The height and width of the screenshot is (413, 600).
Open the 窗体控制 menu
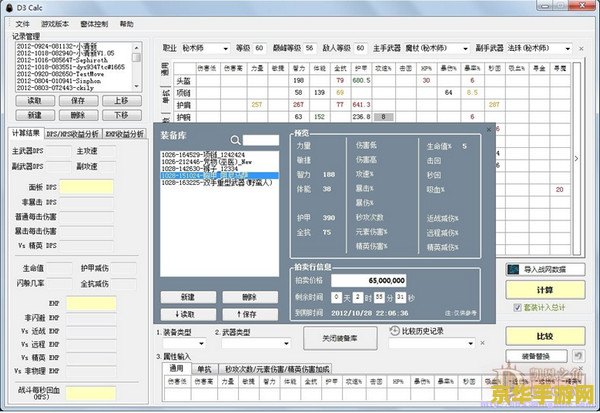click(94, 24)
